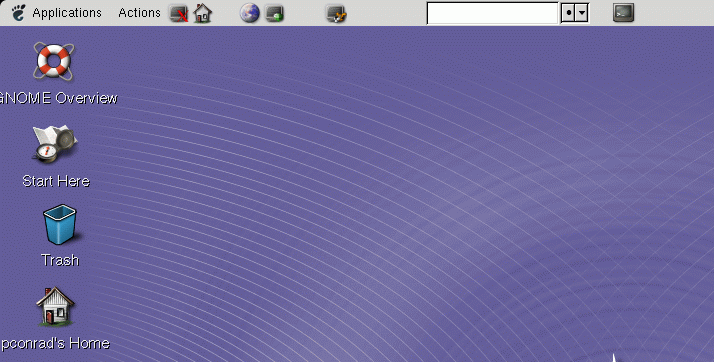
Task: Select the GNOME Overview lifebuoy icon
Action: tap(53, 61)
